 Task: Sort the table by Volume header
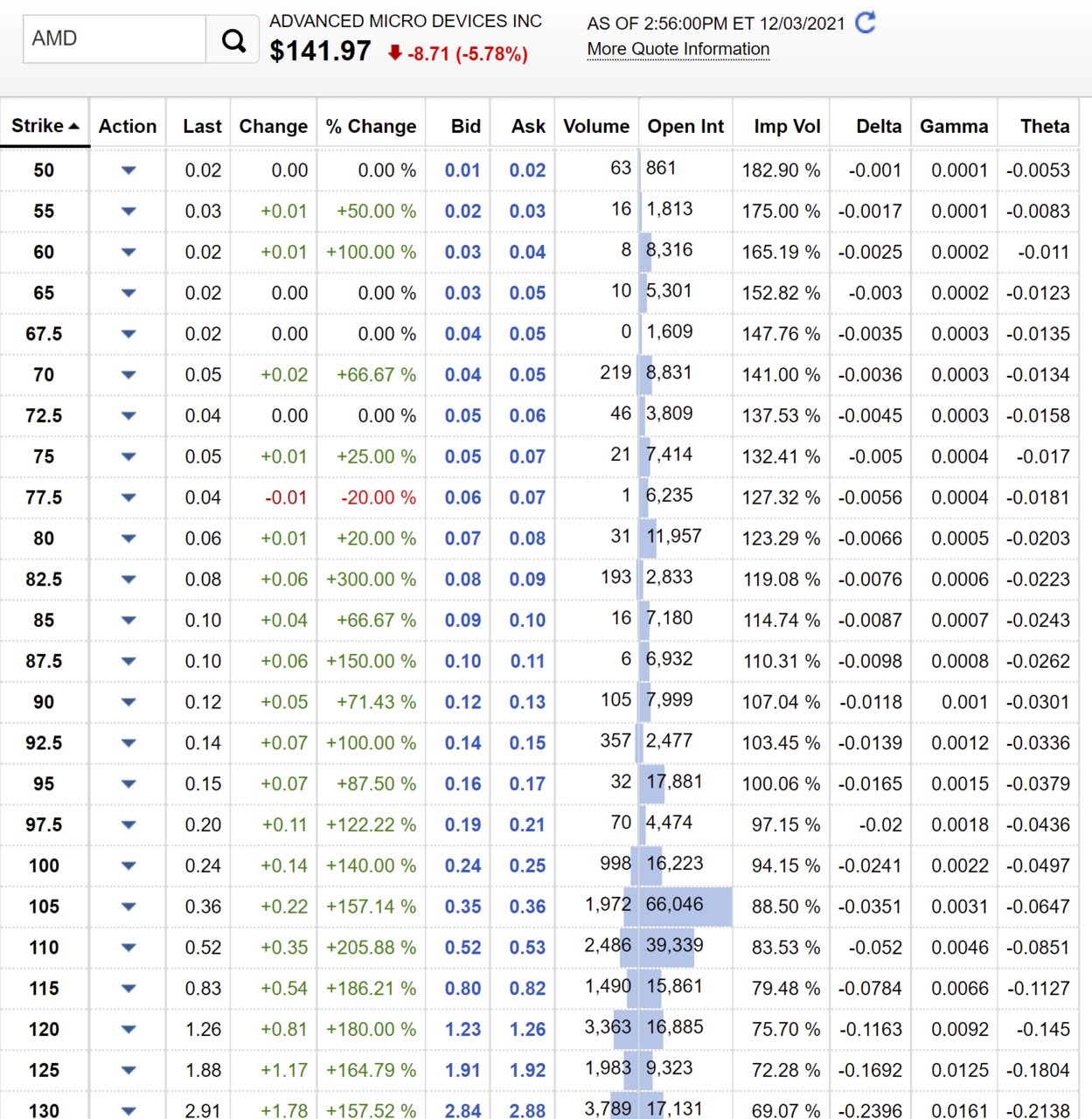[596, 126]
